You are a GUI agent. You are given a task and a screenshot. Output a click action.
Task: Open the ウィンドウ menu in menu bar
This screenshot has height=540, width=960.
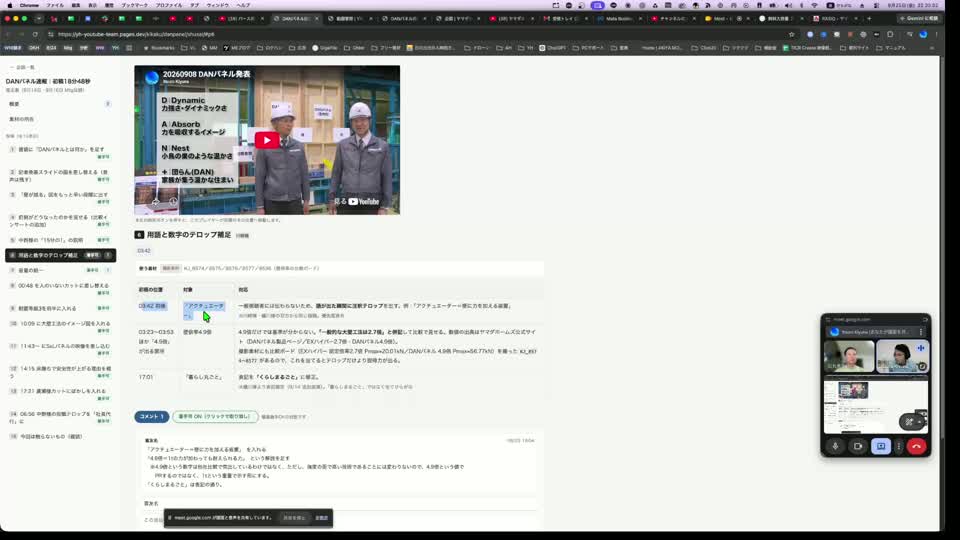click(x=217, y=5)
